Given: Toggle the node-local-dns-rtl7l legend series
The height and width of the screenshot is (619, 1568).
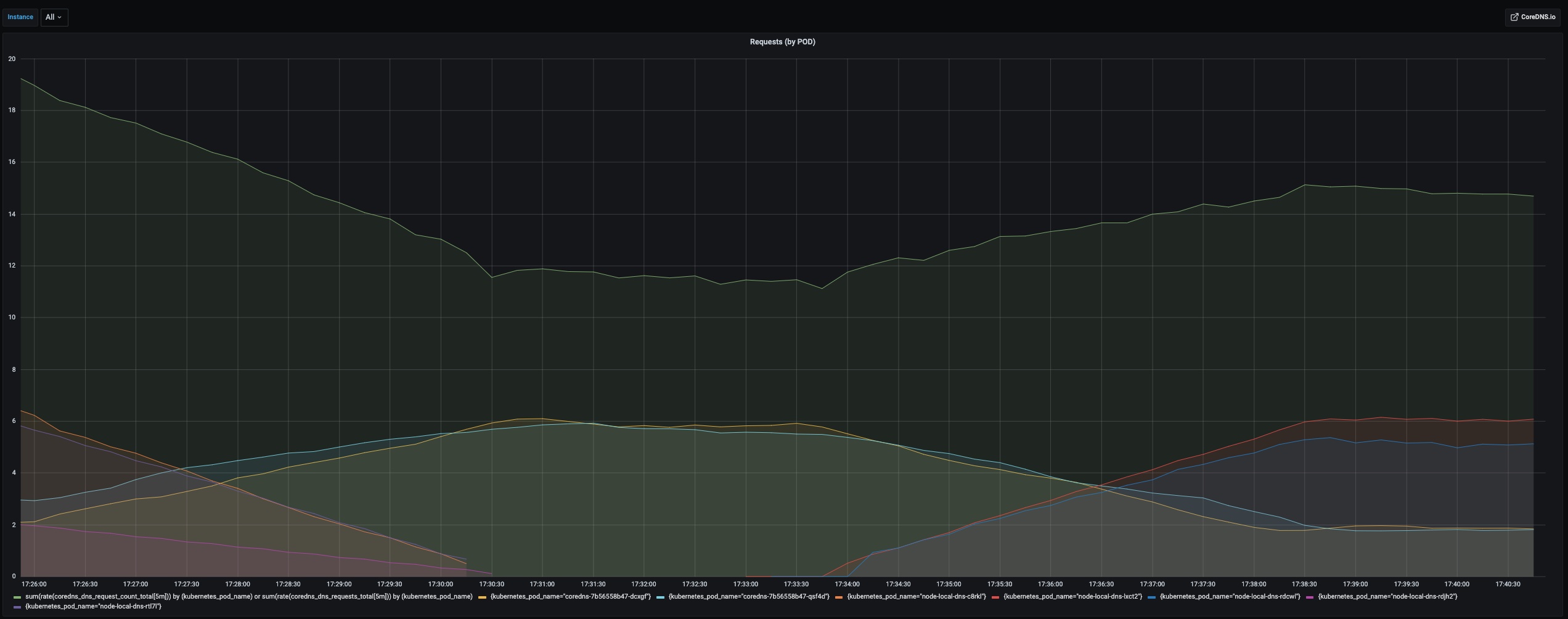Looking at the screenshot, I should click(x=93, y=607).
